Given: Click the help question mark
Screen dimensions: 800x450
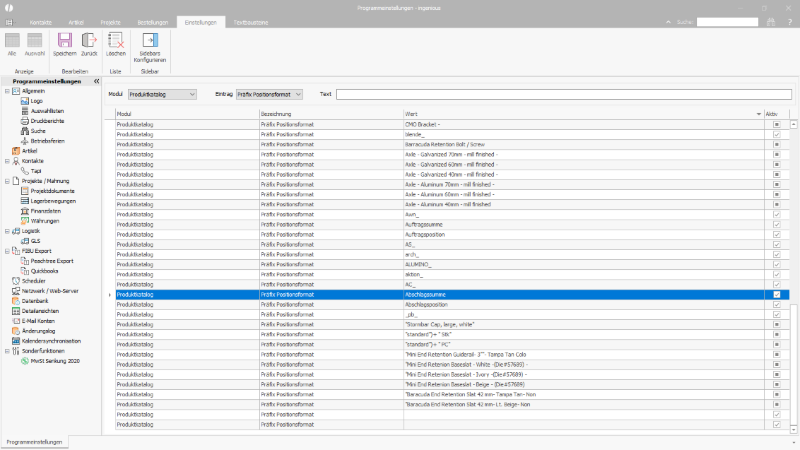Looking at the screenshot, I should click(x=790, y=22).
